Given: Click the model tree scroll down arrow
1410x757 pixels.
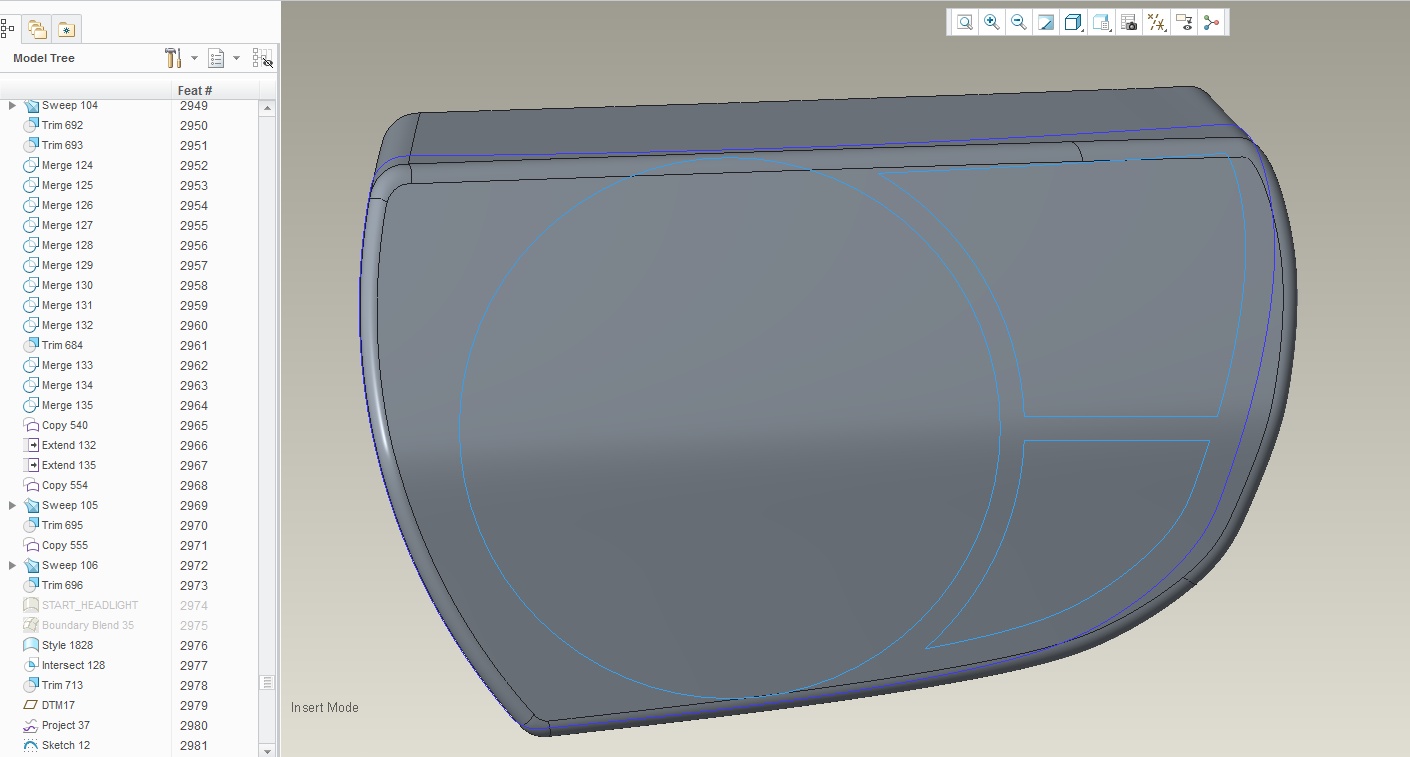Looking at the screenshot, I should 267,750.
